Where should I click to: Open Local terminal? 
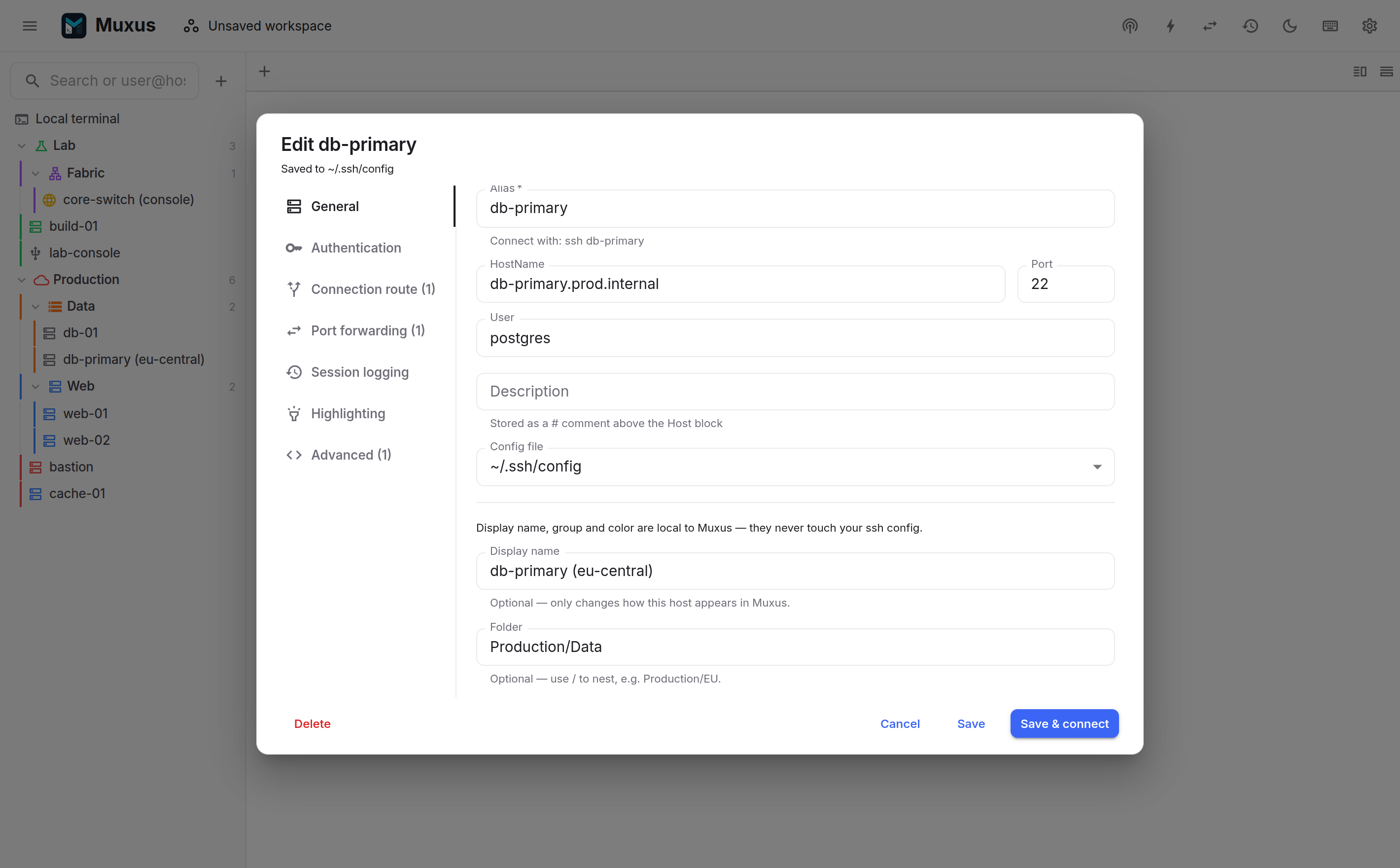point(123,119)
